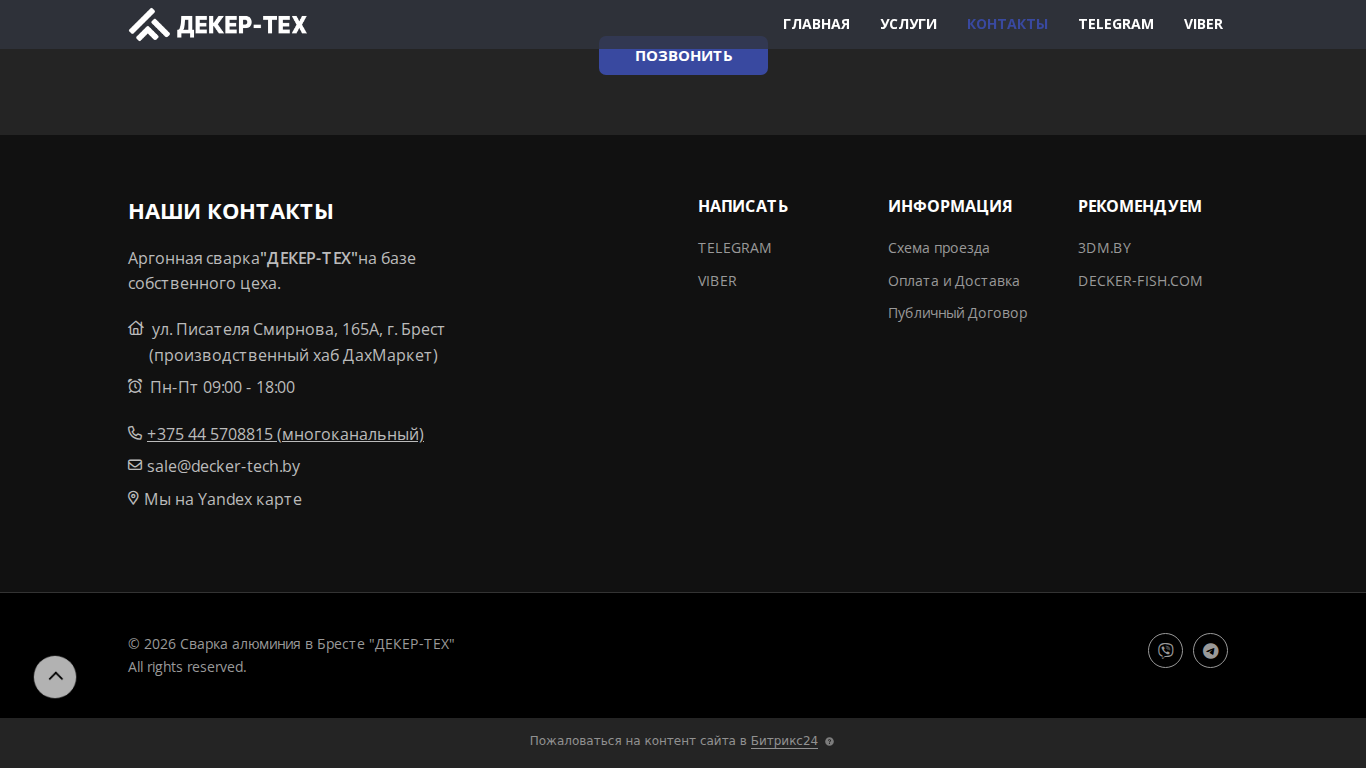Click the ИНФОРМАЦИЯ column heading

(x=950, y=206)
